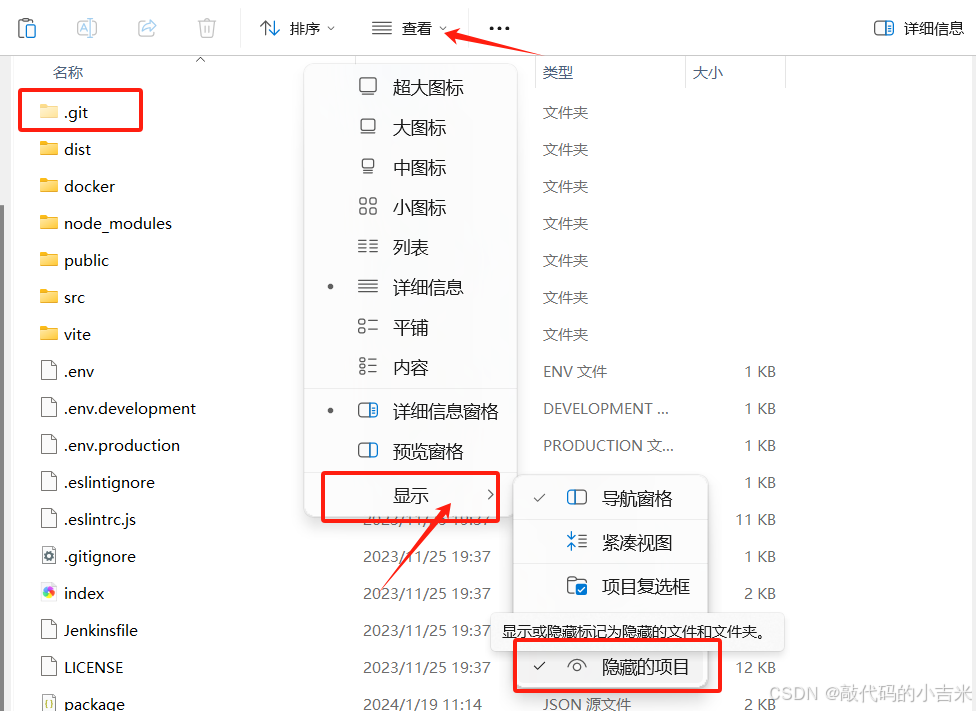Choose 超大图标 view option
The width and height of the screenshot is (976, 711).
[x=410, y=88]
